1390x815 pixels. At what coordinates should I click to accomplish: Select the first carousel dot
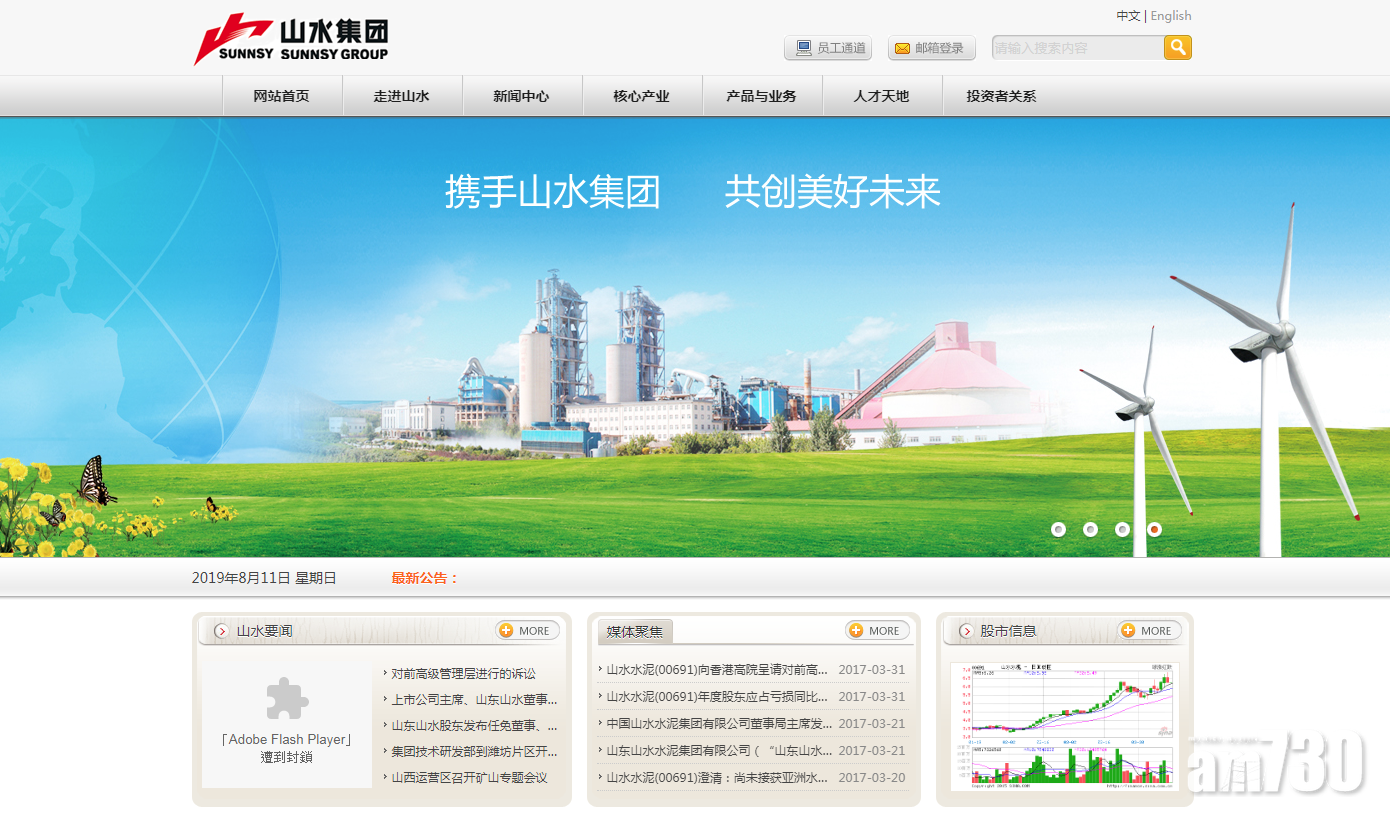tap(1059, 529)
